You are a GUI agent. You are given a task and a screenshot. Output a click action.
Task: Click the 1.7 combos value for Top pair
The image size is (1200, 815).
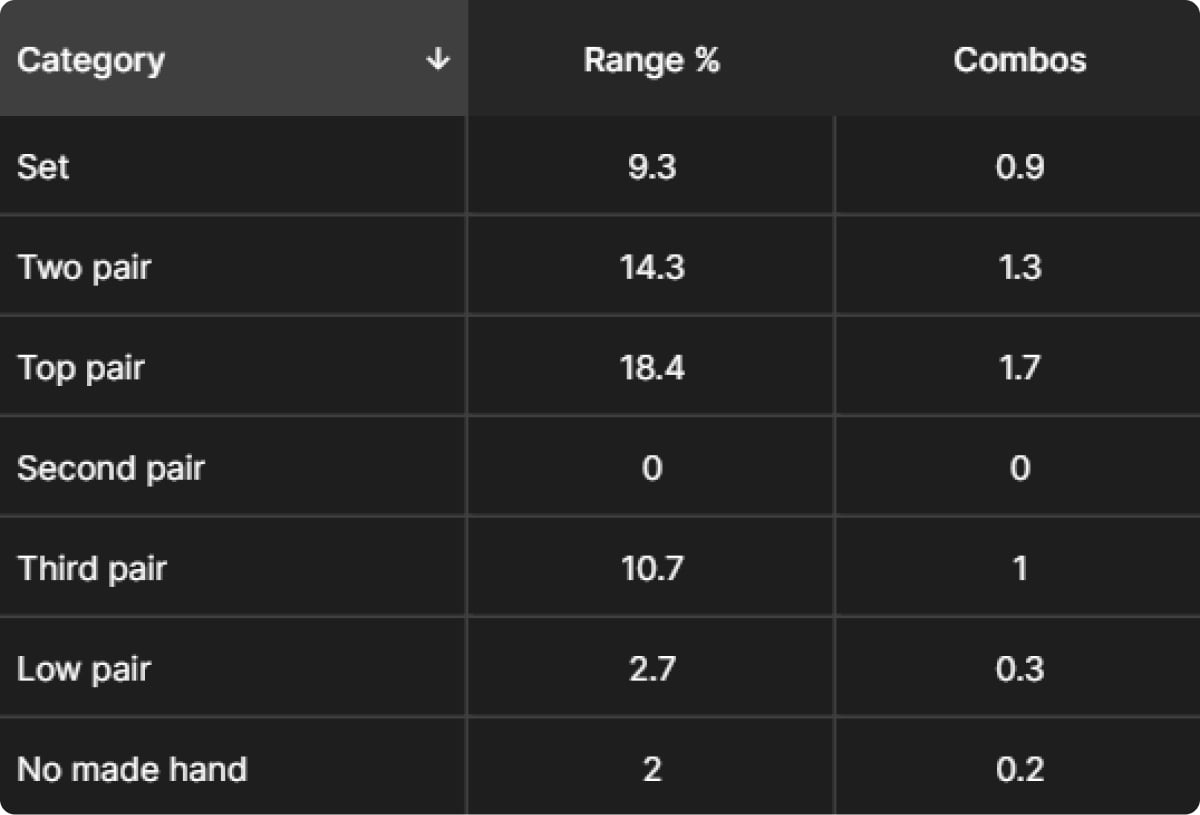1020,367
